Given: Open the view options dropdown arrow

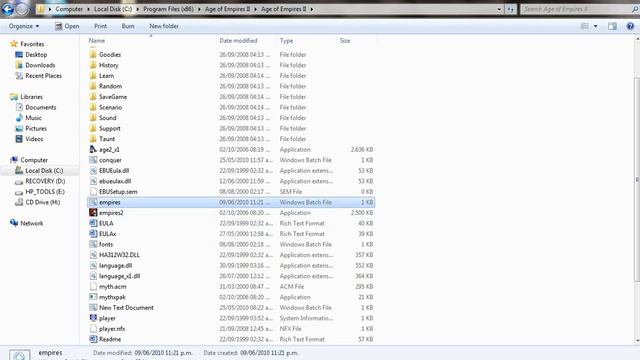Looking at the screenshot, I should tap(596, 26).
